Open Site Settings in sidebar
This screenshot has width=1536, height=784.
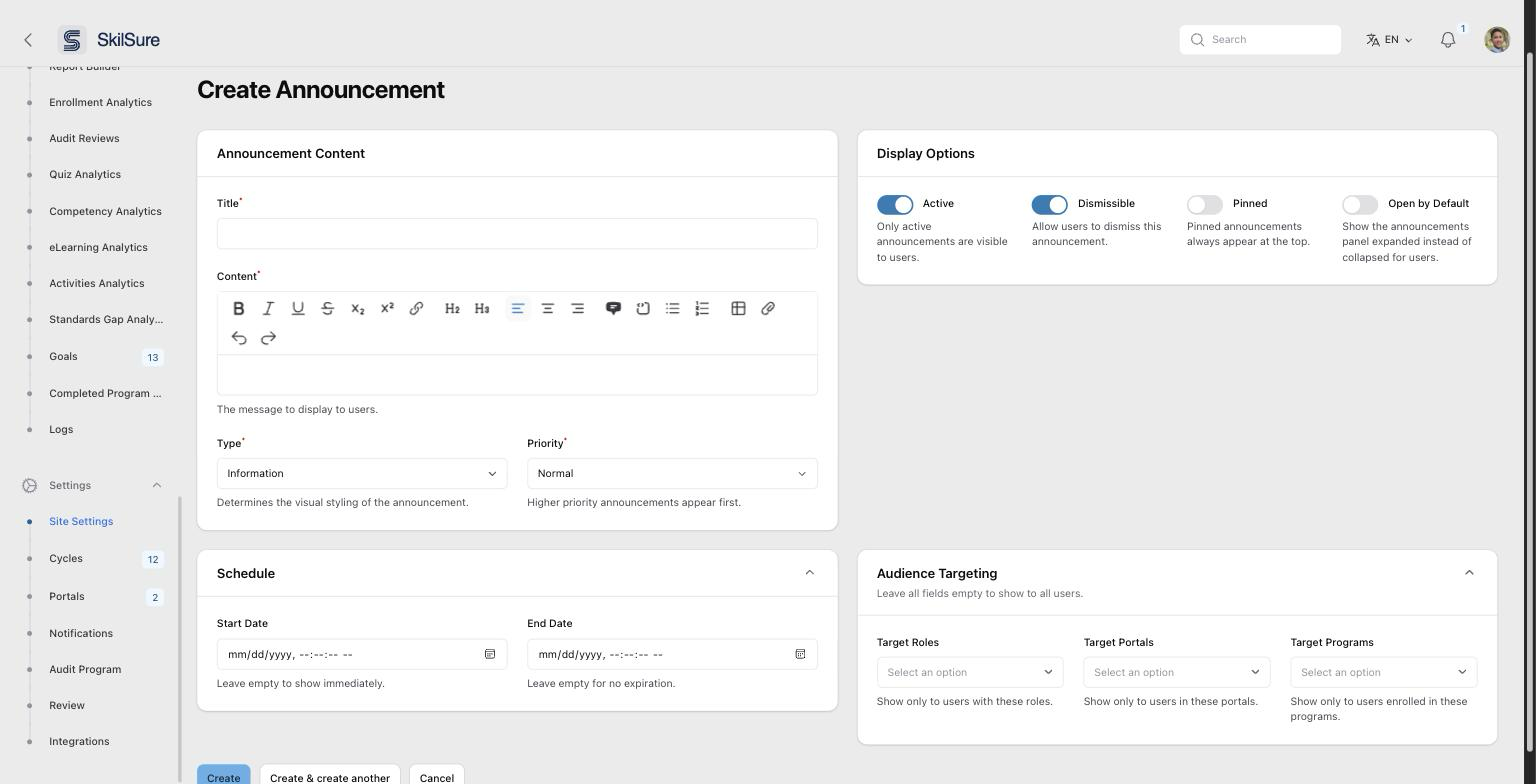pyautogui.click(x=81, y=522)
